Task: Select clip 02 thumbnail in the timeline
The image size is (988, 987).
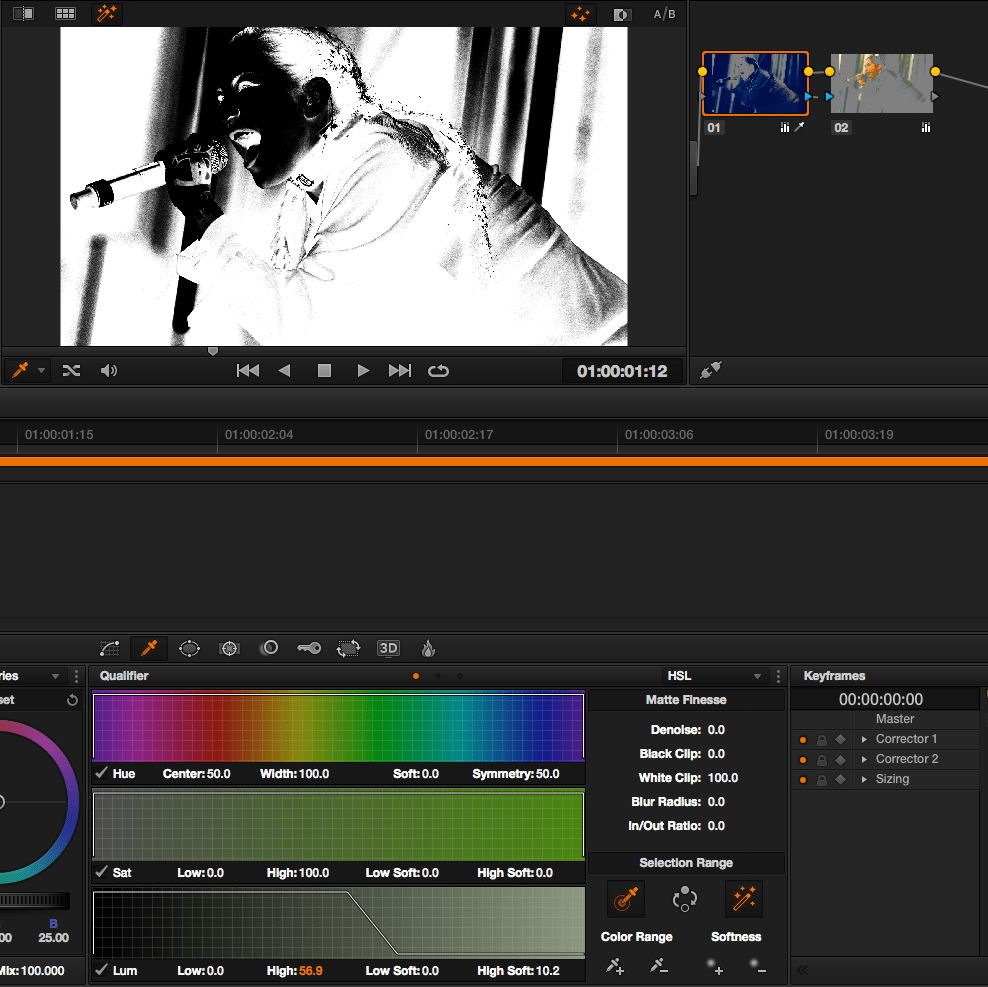Action: pos(881,82)
